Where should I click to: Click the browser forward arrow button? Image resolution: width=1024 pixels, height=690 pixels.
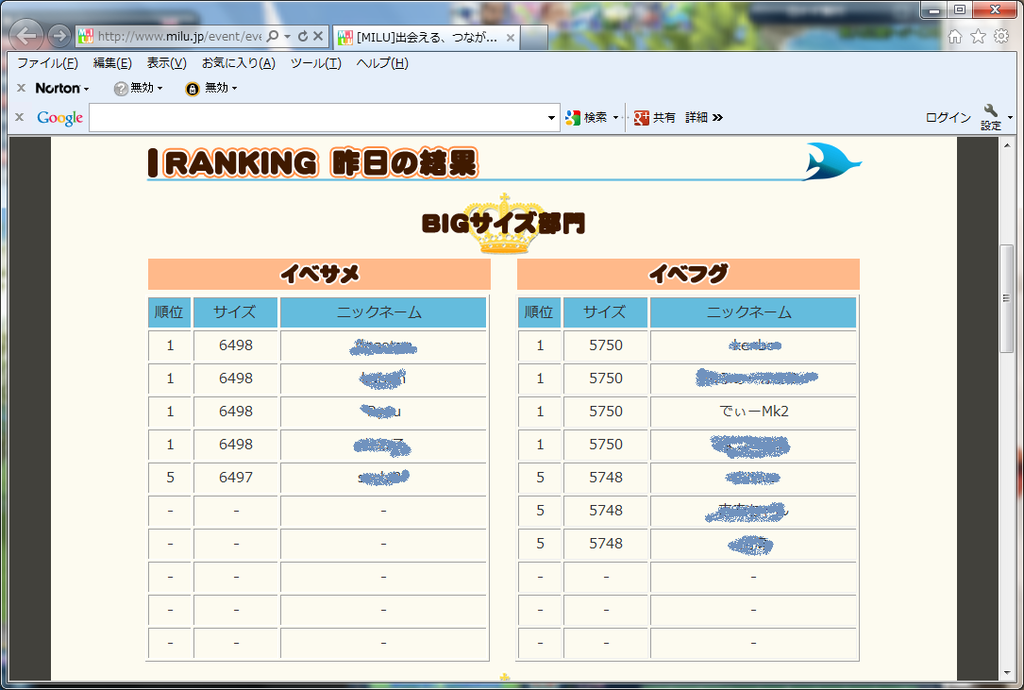pos(59,36)
